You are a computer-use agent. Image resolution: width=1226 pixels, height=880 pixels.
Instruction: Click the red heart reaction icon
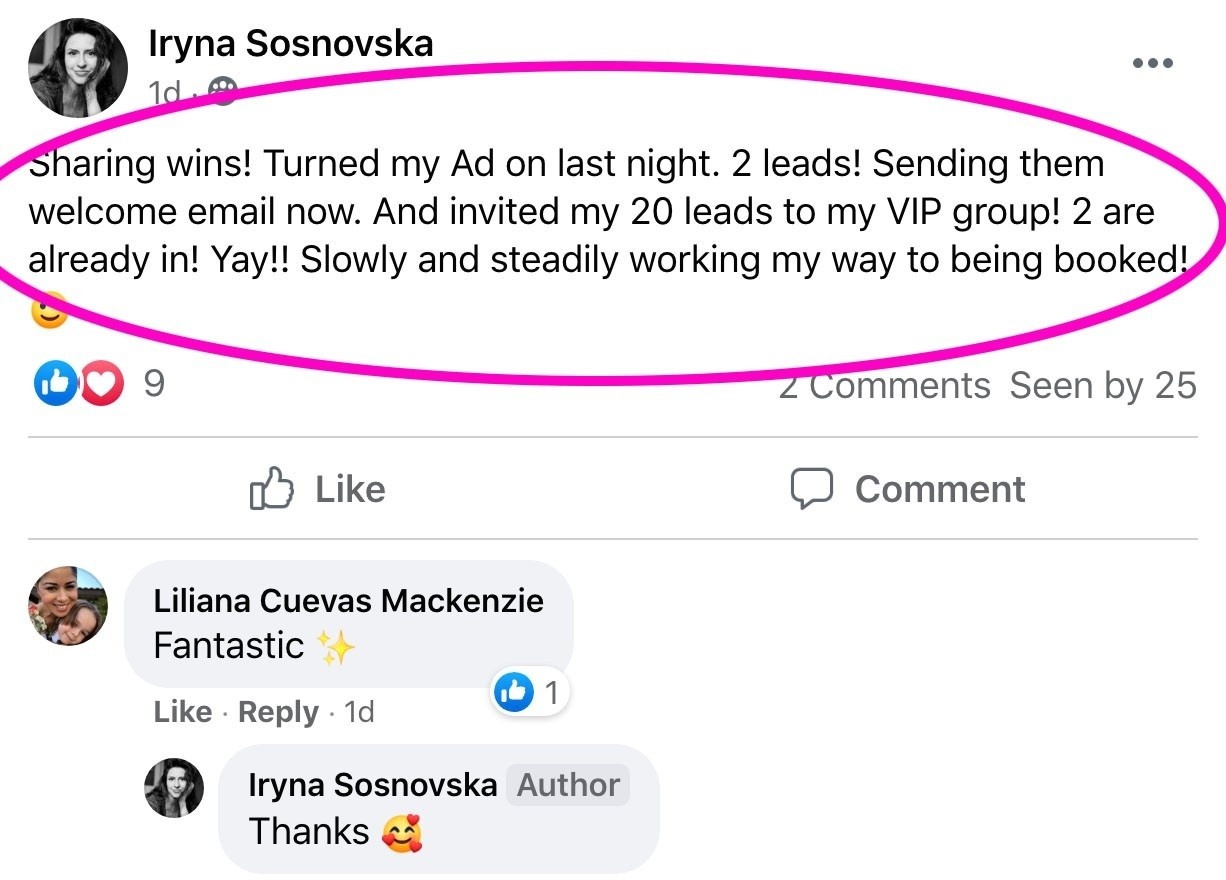102,384
